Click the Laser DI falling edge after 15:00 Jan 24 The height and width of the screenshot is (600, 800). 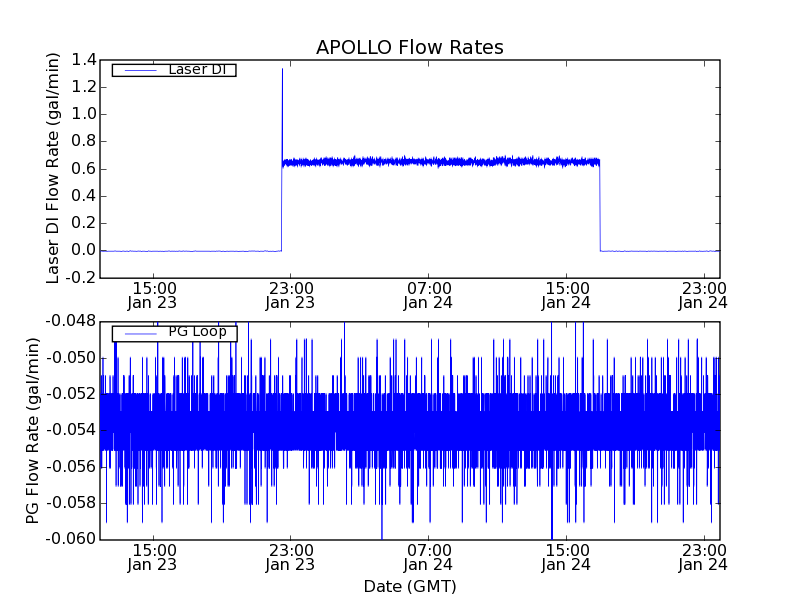(600, 207)
